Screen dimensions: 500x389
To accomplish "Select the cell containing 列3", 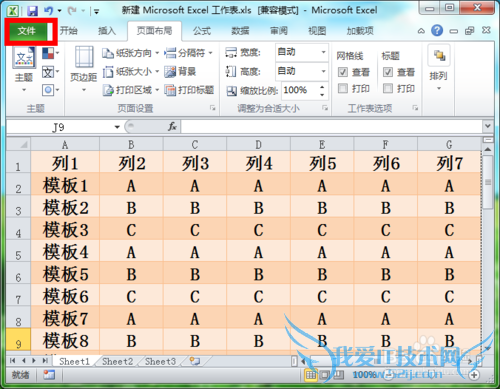I will 195,162.
